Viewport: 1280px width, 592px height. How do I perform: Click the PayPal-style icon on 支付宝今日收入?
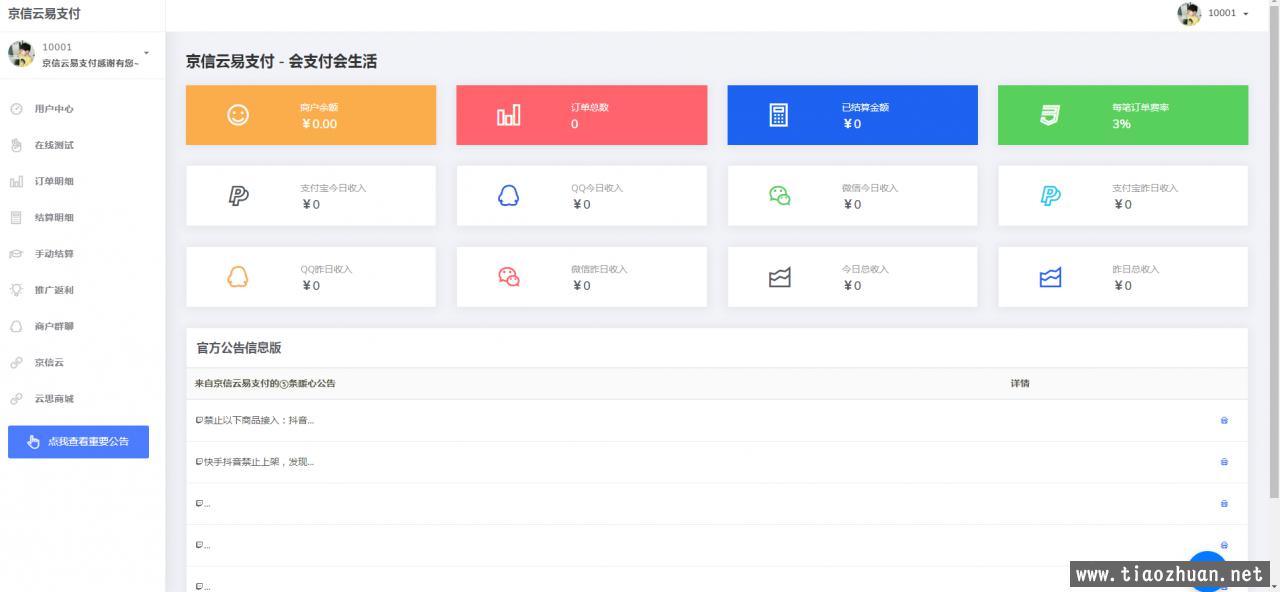pos(238,196)
